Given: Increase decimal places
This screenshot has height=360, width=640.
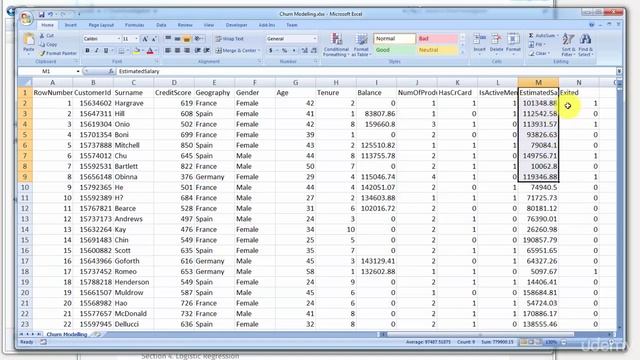Looking at the screenshot, I should [x=304, y=51].
